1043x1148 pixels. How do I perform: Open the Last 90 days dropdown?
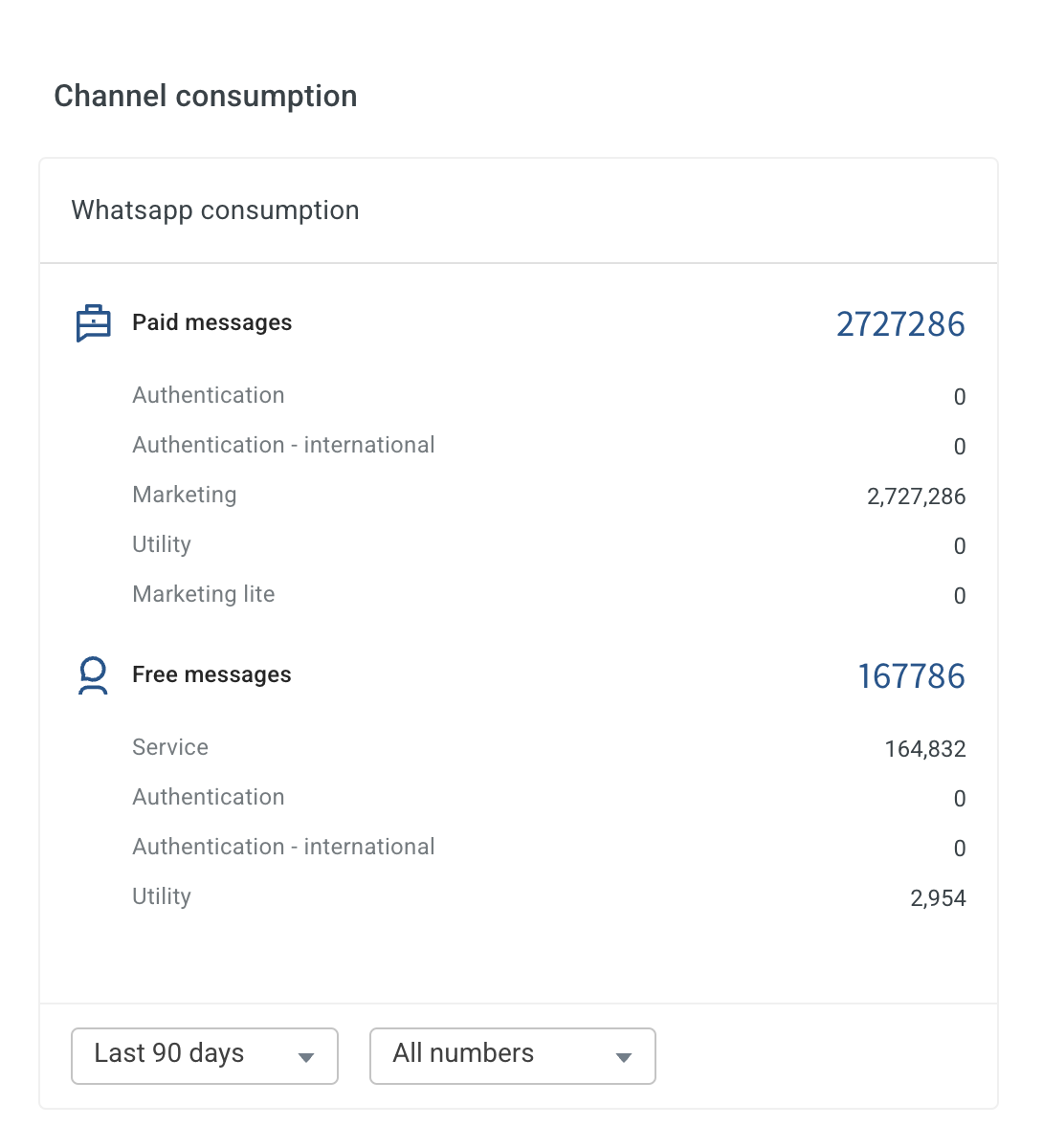point(205,1056)
